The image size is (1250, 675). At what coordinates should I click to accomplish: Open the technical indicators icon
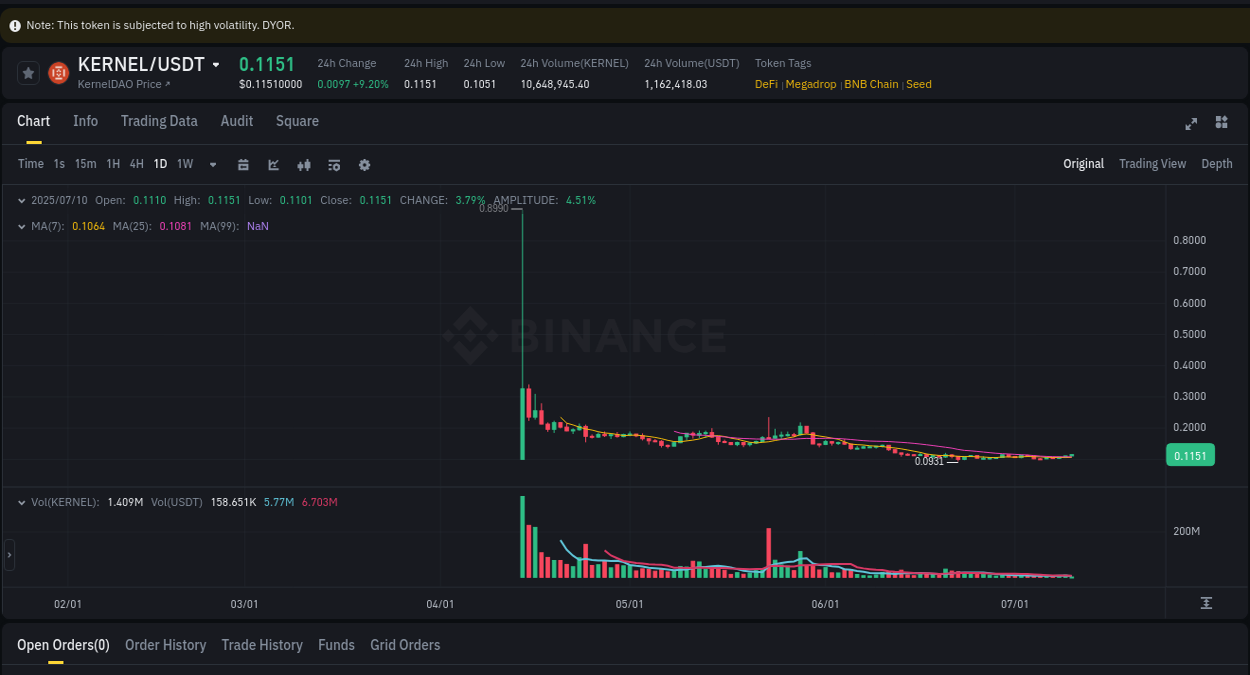(x=304, y=164)
